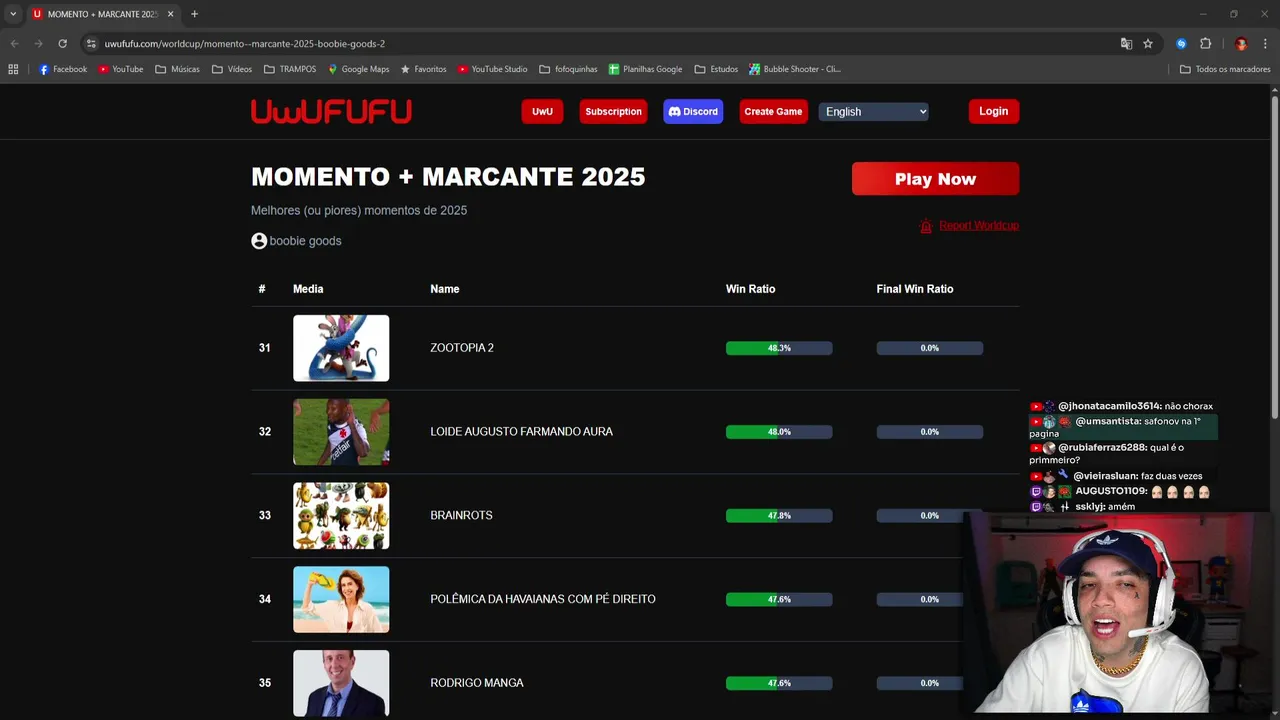
Task: Start the game with Play Now
Action: [x=935, y=179]
